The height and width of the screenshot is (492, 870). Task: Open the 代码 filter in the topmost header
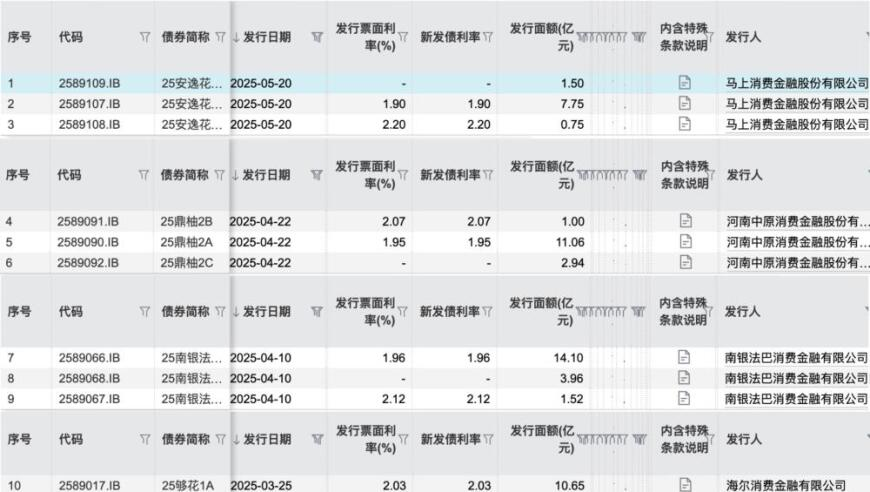[x=144, y=37]
